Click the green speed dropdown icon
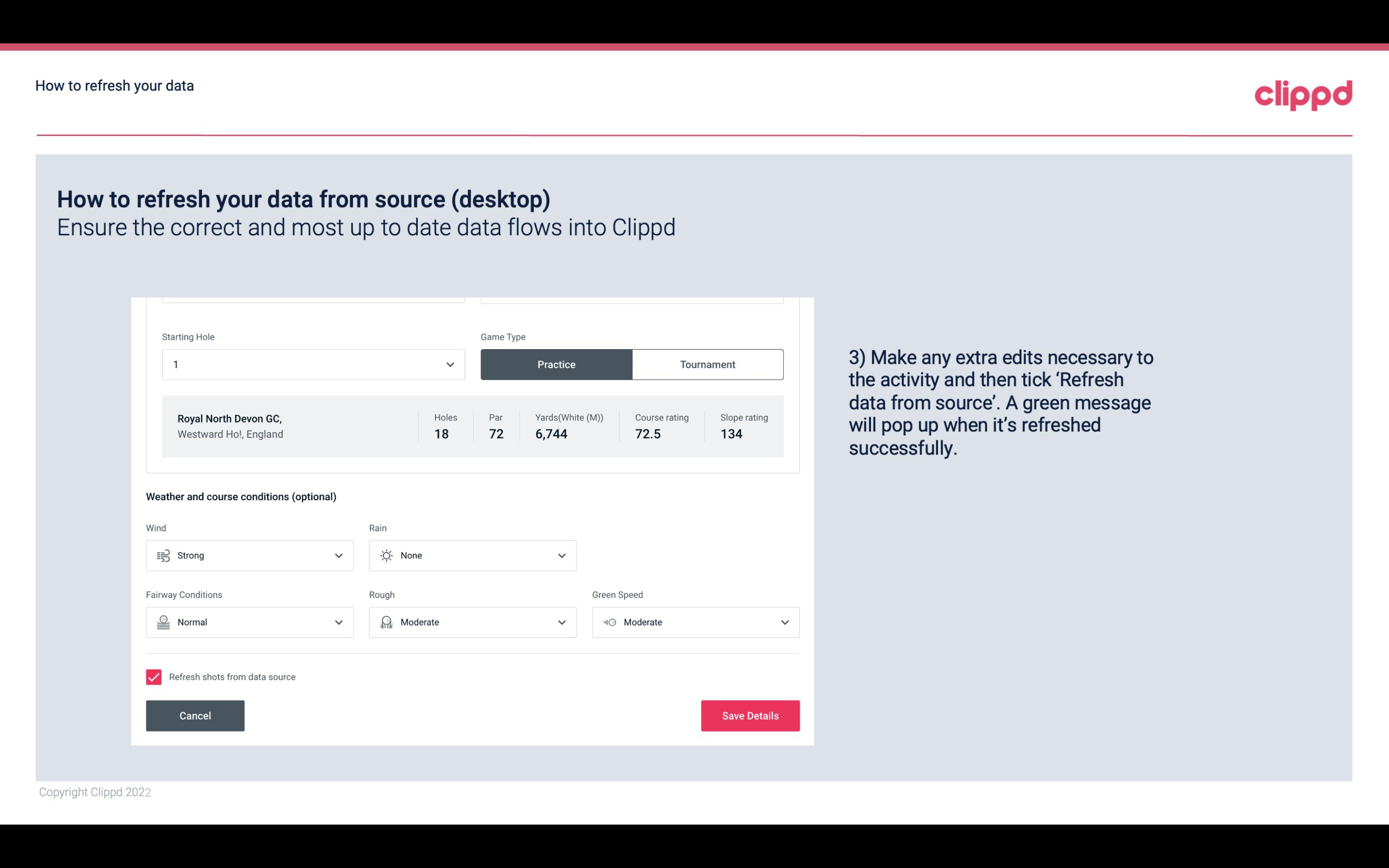Image resolution: width=1389 pixels, height=868 pixels. click(x=785, y=622)
